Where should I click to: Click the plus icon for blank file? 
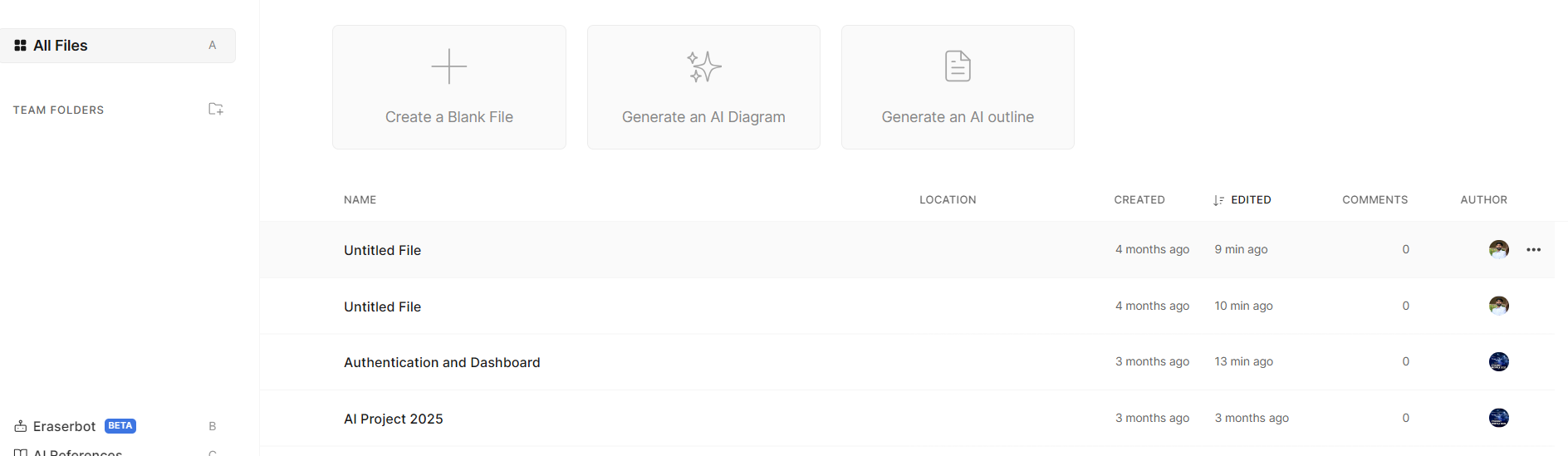[449, 66]
